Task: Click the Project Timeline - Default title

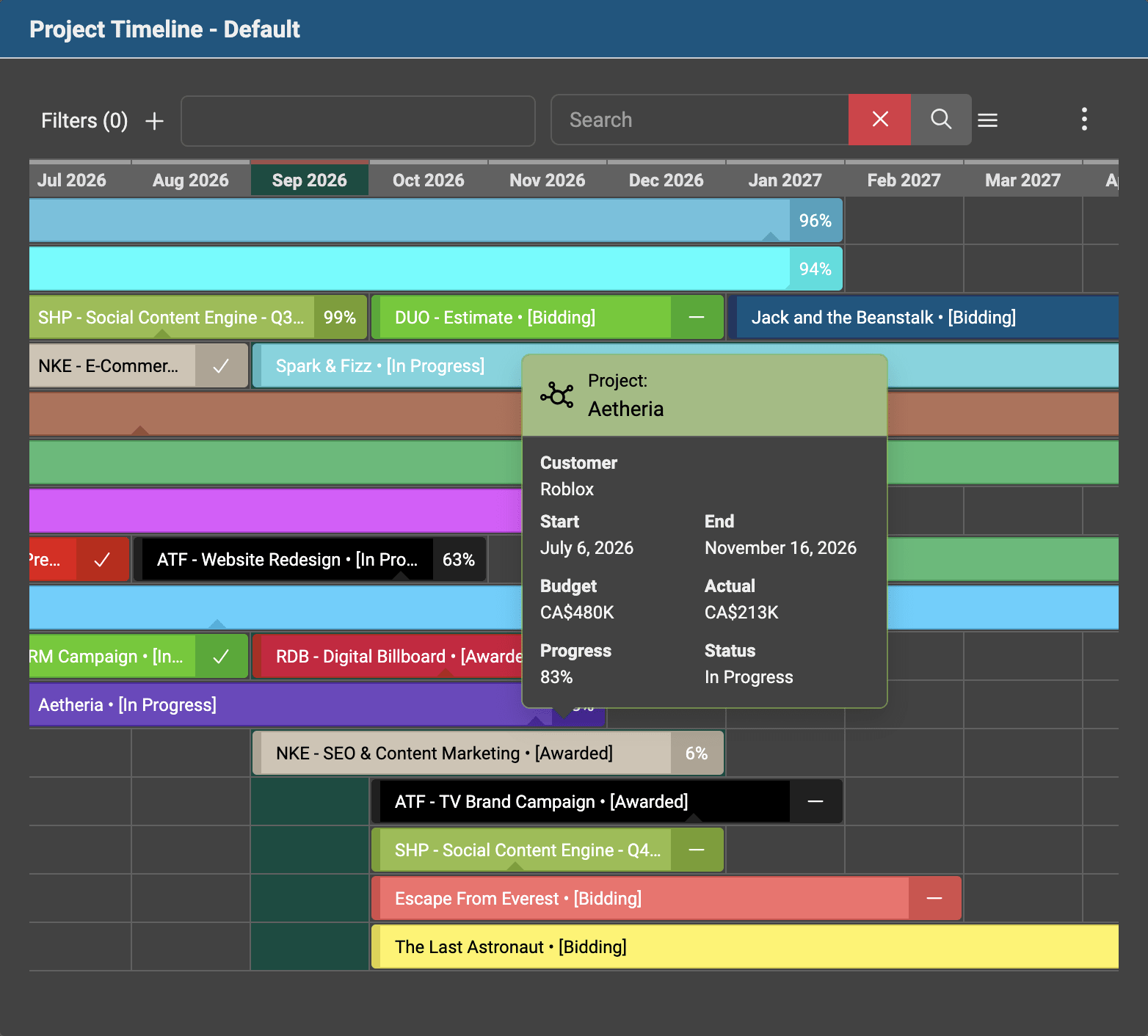Action: pyautogui.click(x=164, y=29)
